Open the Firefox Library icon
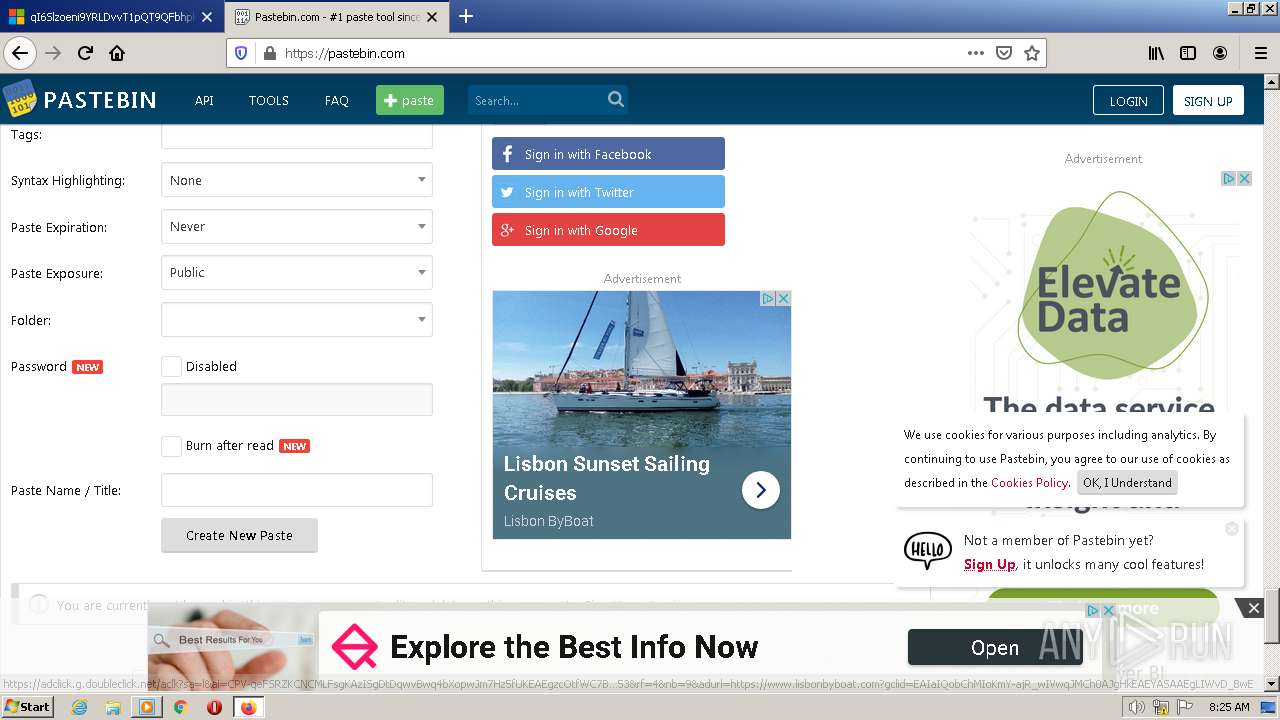 click(x=1156, y=53)
